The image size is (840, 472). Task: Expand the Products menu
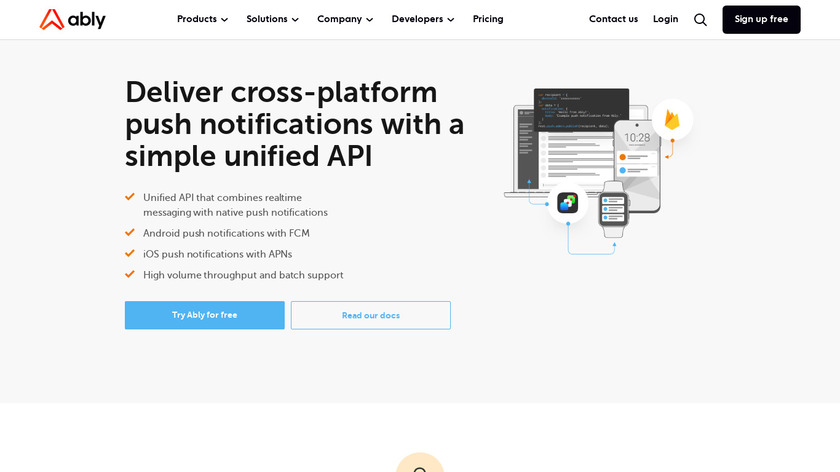202,19
